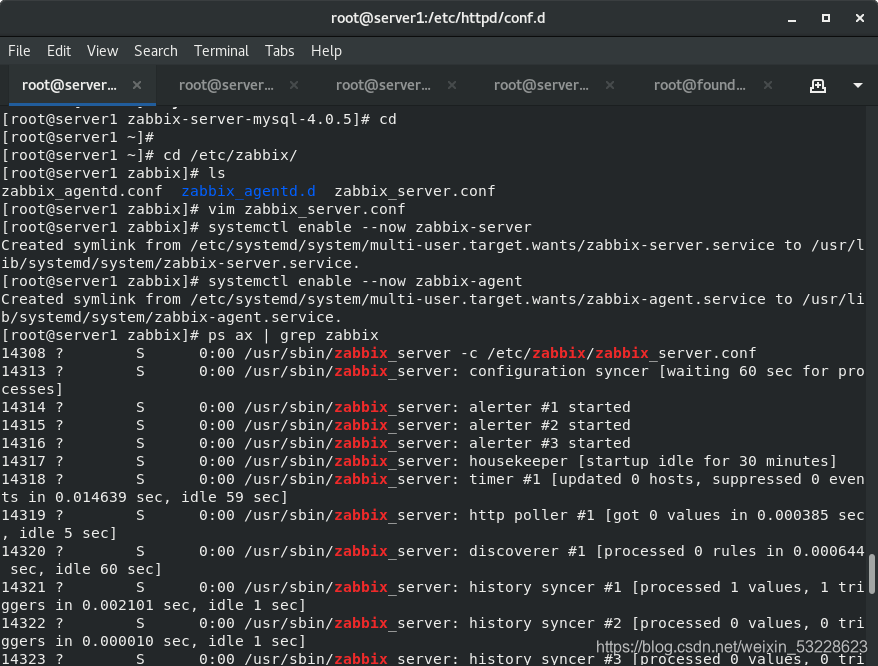Screen dimensions: 878x666
Task: Open the View menu
Action: click(x=102, y=51)
